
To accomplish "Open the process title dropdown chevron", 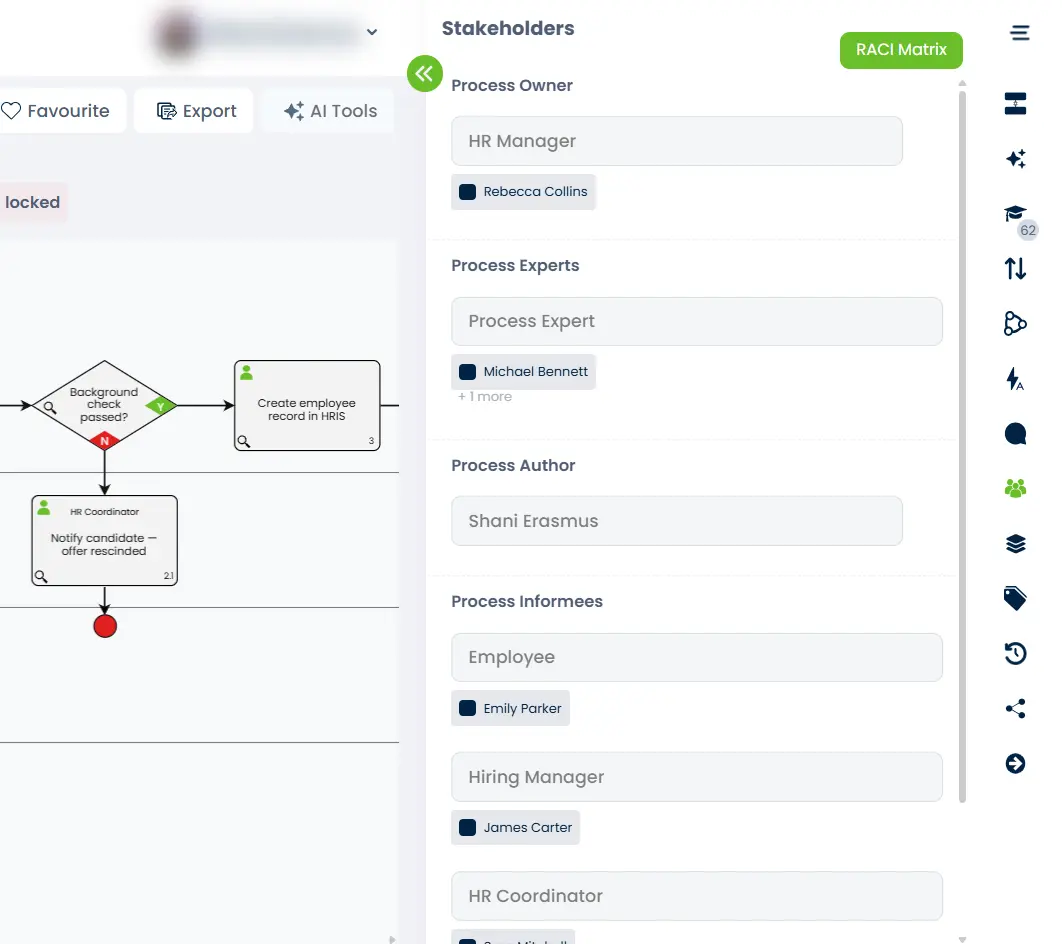I will pos(372,33).
